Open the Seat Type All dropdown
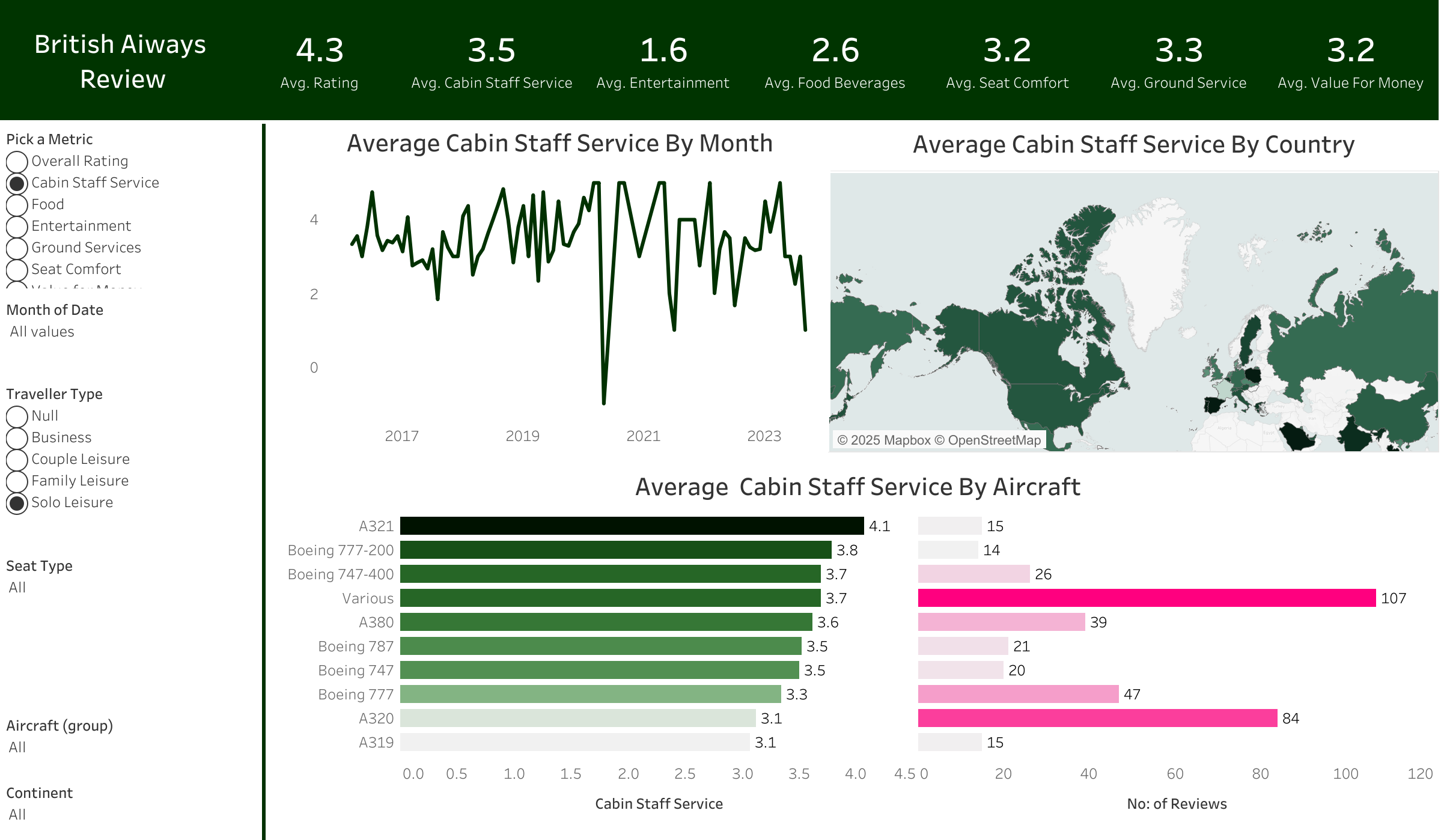The height and width of the screenshot is (840, 1441). point(18,588)
